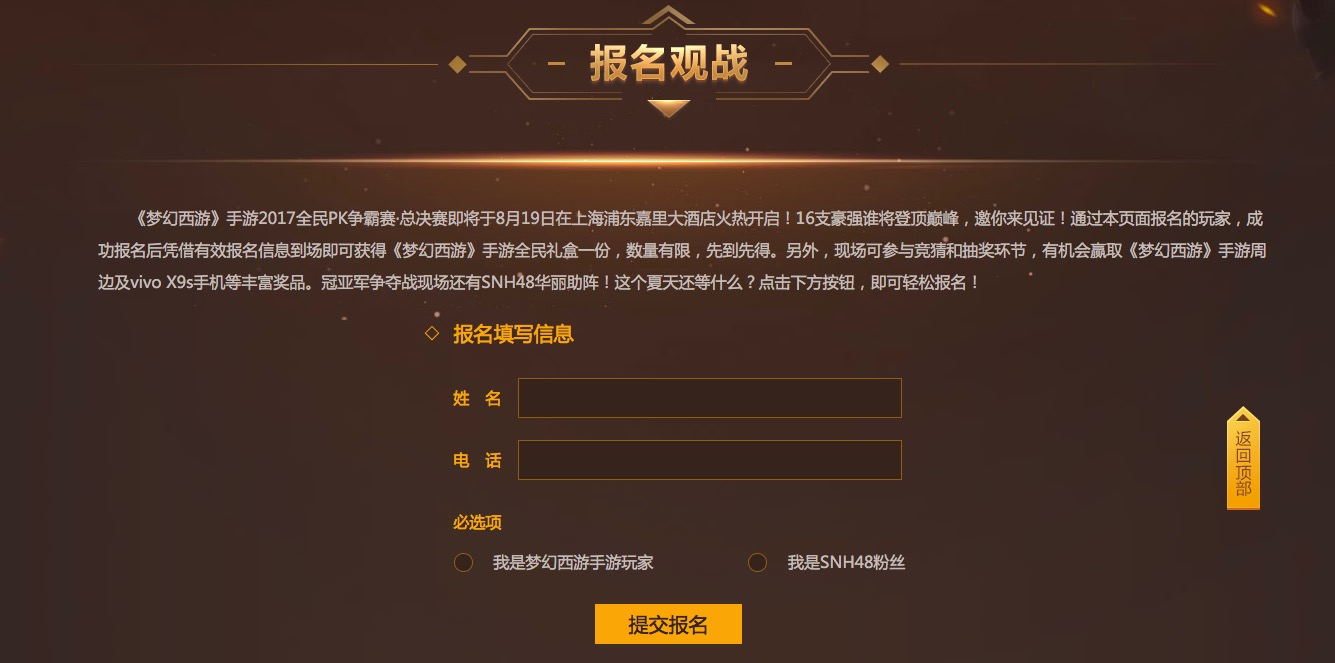This screenshot has height=663, width=1335.
Task: Click the 我是梦幻西游手游玩家 option text
Action: 573,563
